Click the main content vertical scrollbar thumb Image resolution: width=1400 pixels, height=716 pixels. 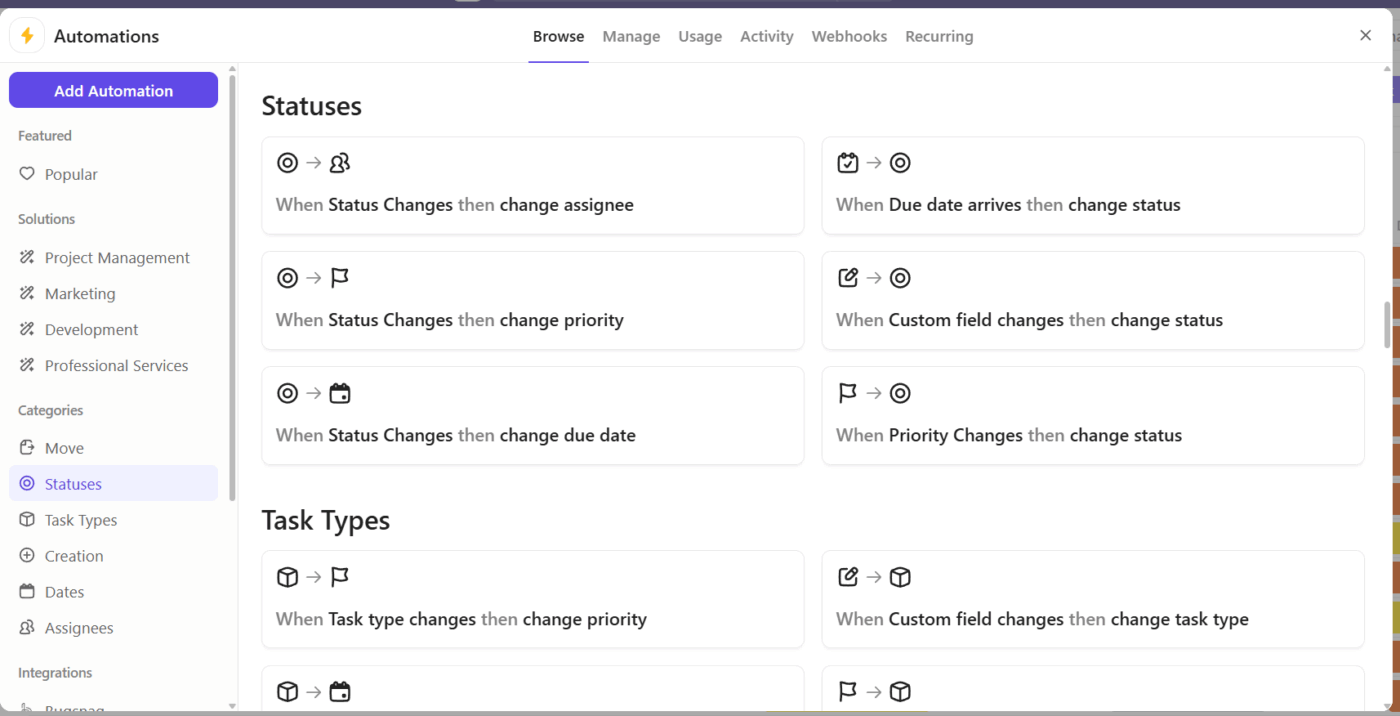pos(1387,325)
